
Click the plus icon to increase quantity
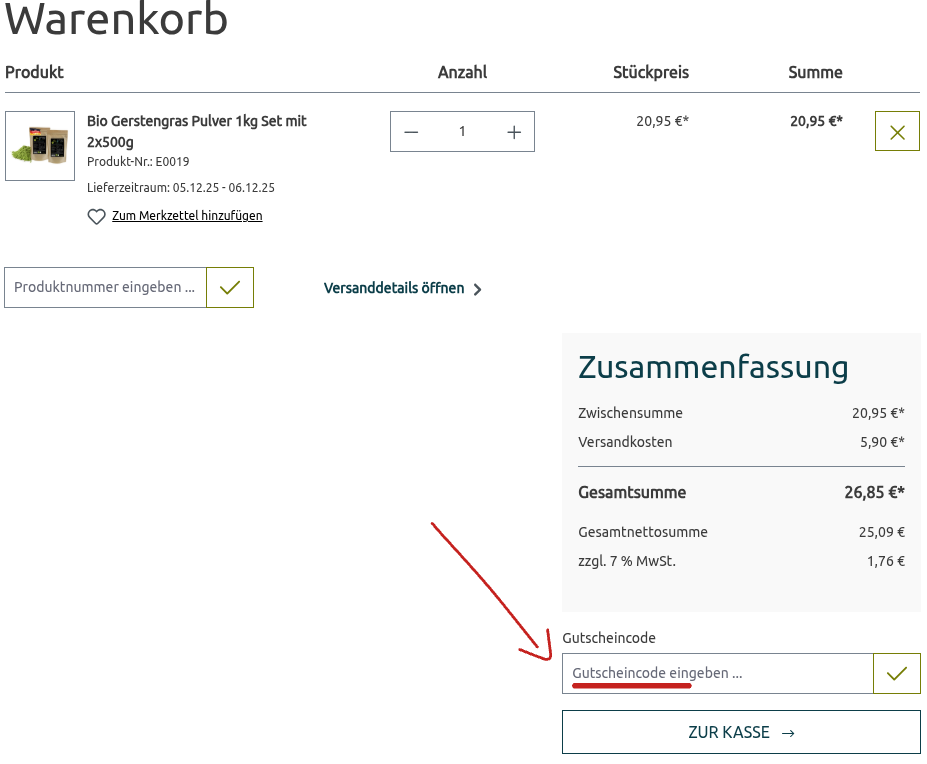tap(513, 131)
